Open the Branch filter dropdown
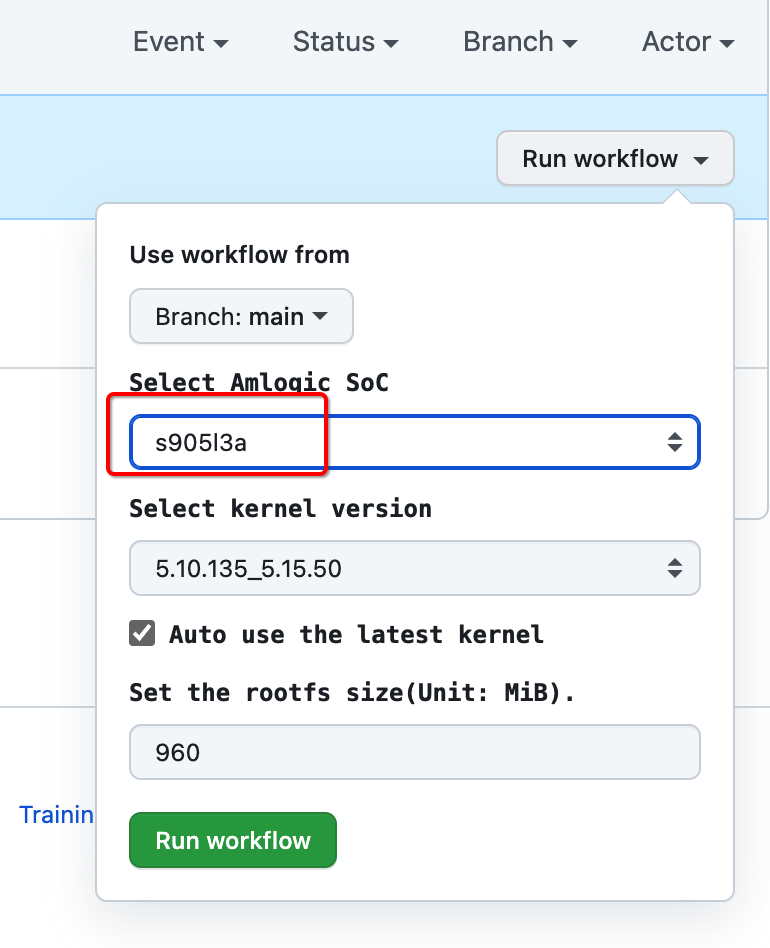Image resolution: width=770 pixels, height=948 pixels. click(519, 42)
